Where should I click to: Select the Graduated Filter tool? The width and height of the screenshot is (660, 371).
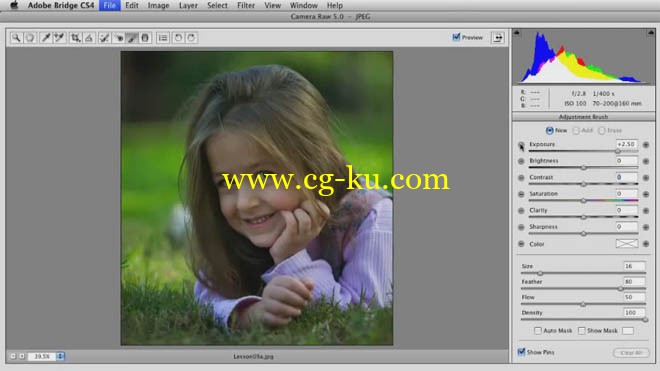[x=145, y=38]
